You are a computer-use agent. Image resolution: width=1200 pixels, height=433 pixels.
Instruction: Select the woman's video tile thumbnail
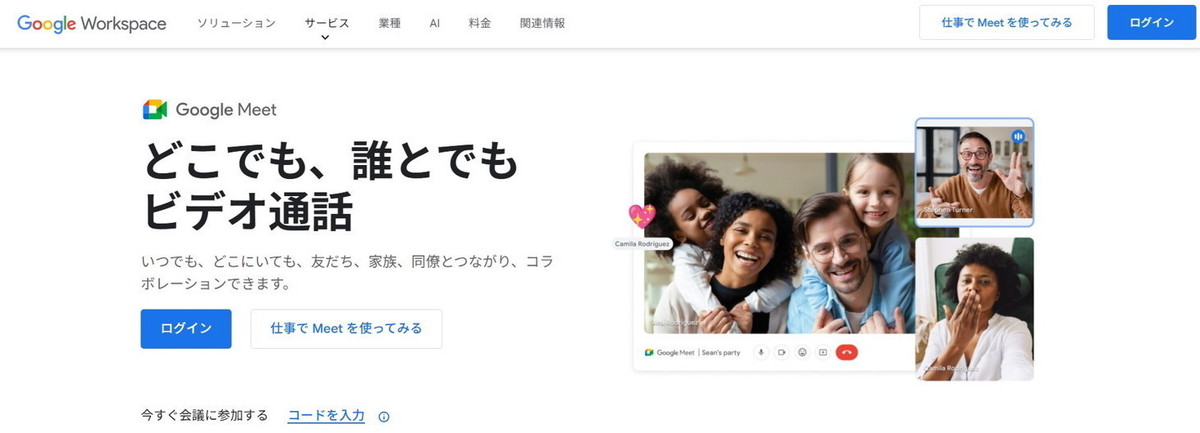pos(974,309)
